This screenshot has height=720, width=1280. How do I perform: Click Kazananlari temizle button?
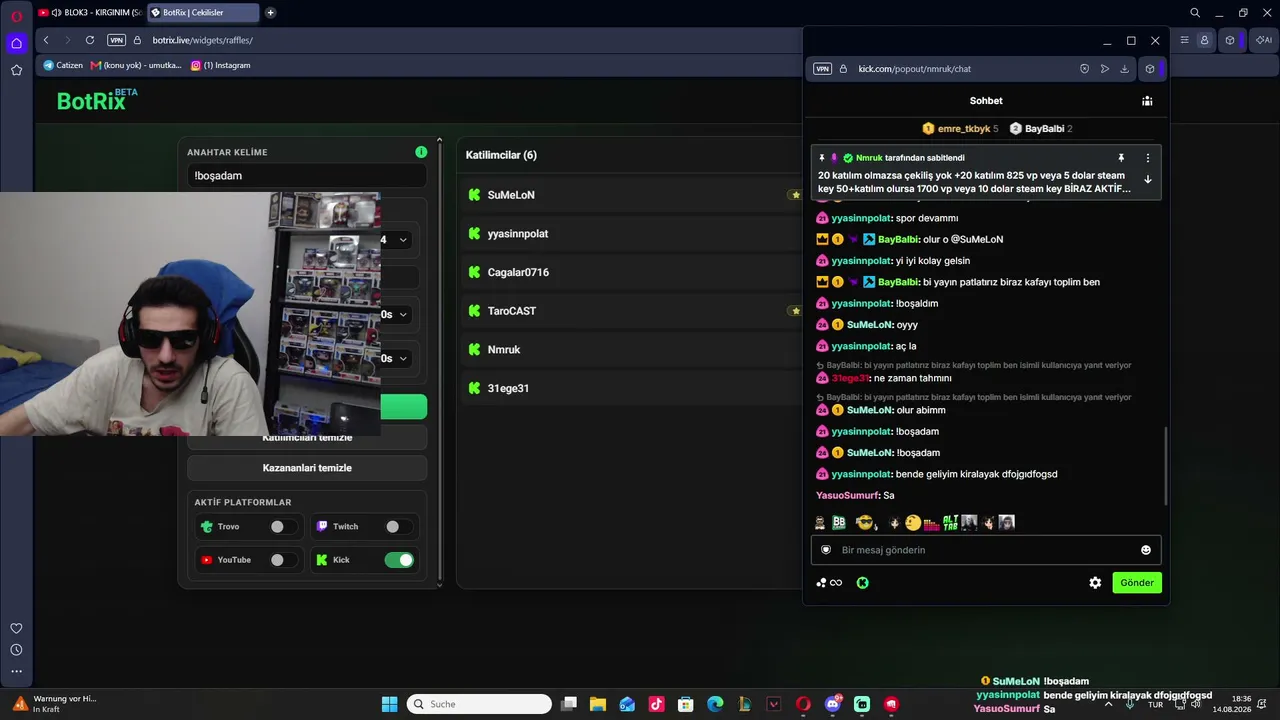[x=307, y=468]
